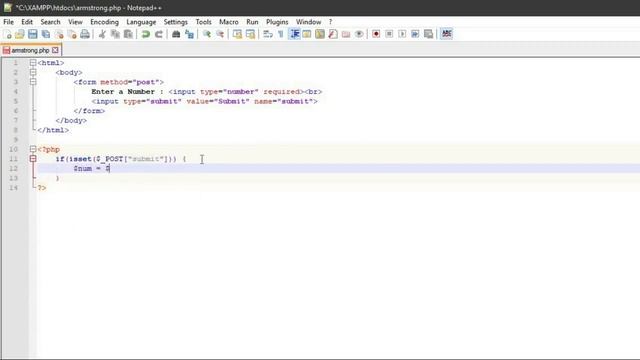640x360 pixels.
Task: Paste using the Paste toolbar icon
Action: tap(128, 34)
